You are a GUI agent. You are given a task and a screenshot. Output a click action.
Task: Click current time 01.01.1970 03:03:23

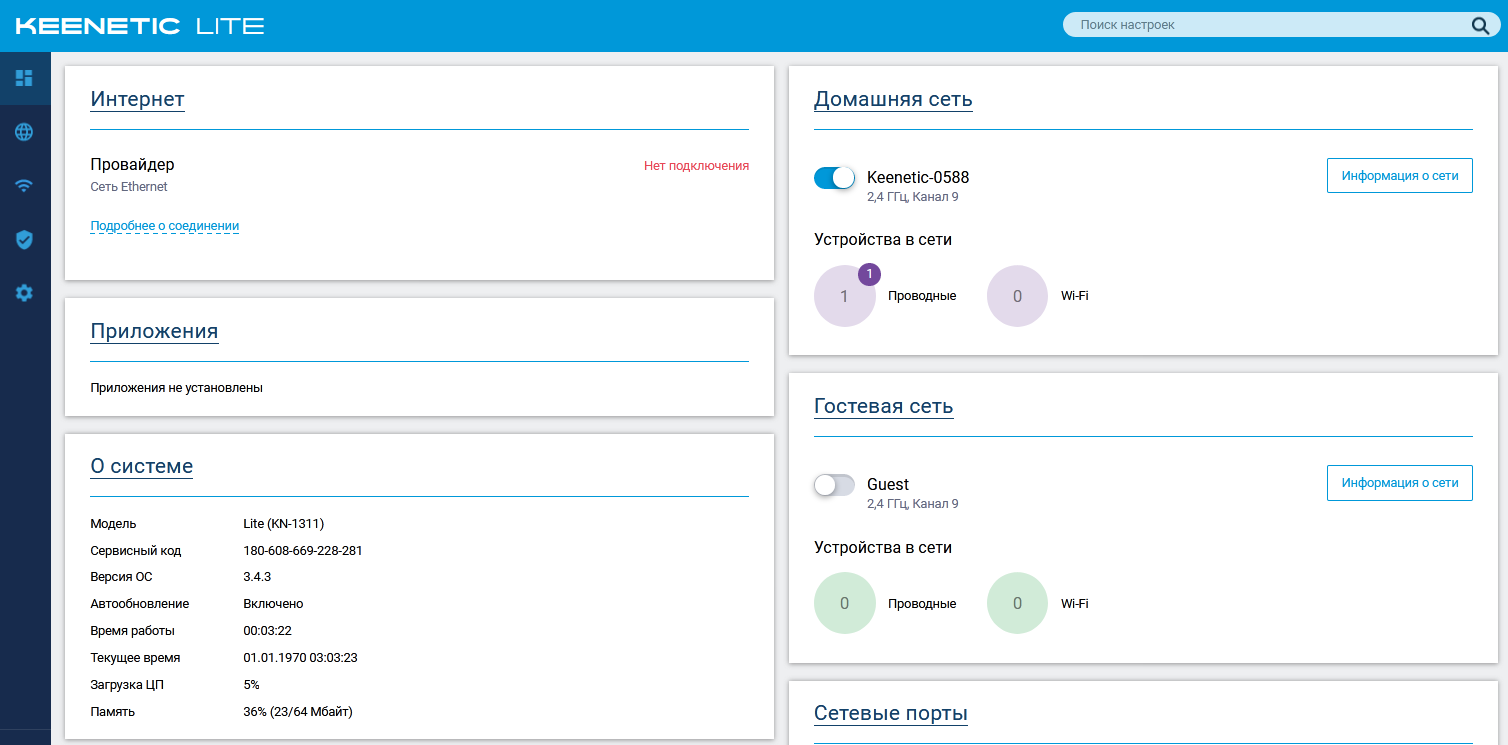pyautogui.click(x=300, y=658)
